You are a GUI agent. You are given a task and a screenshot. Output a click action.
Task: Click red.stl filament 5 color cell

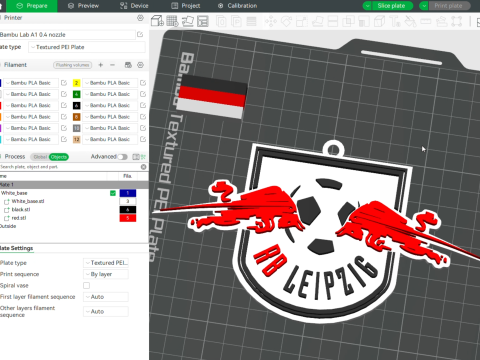(128, 218)
